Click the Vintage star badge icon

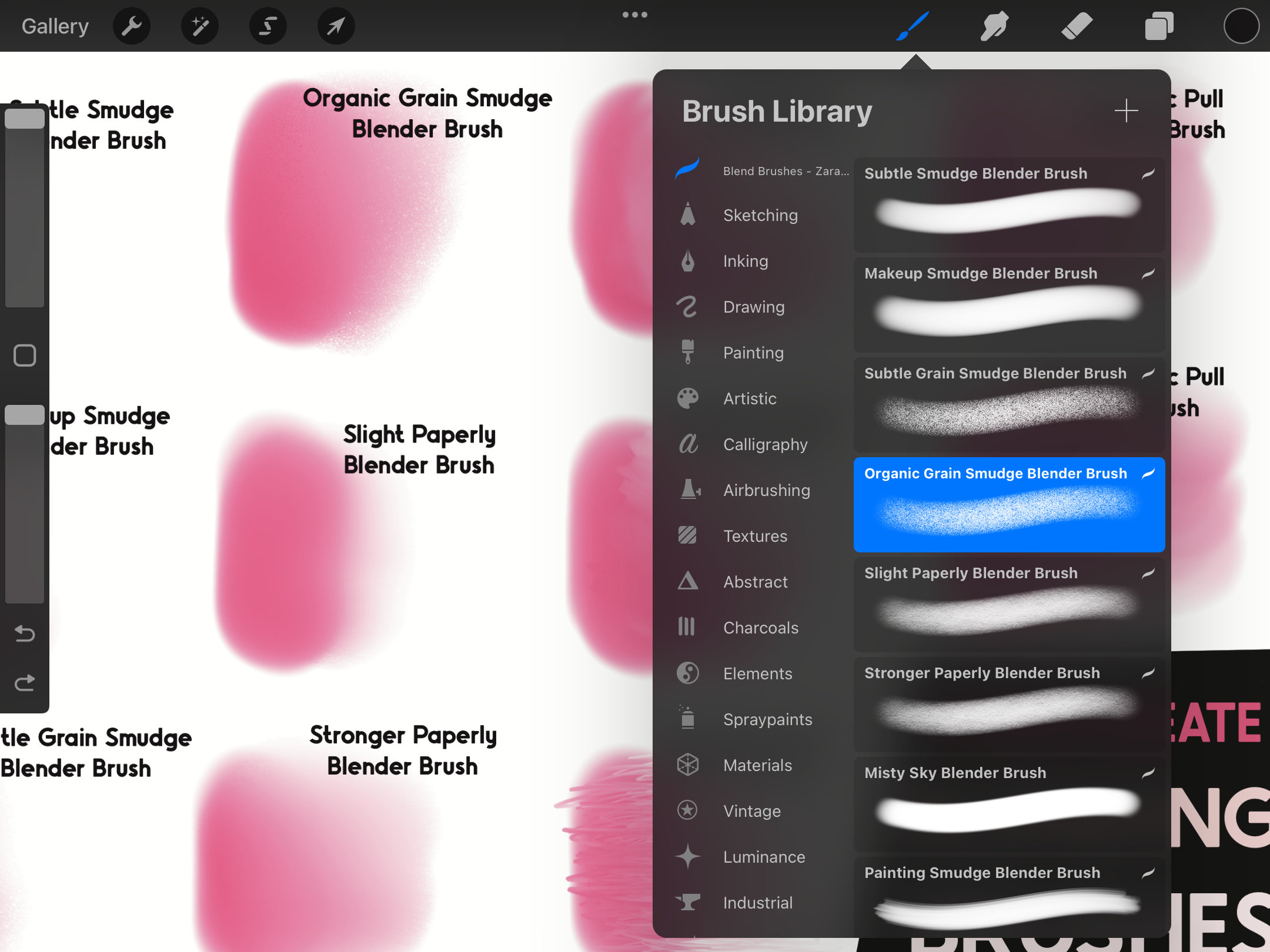(687, 810)
